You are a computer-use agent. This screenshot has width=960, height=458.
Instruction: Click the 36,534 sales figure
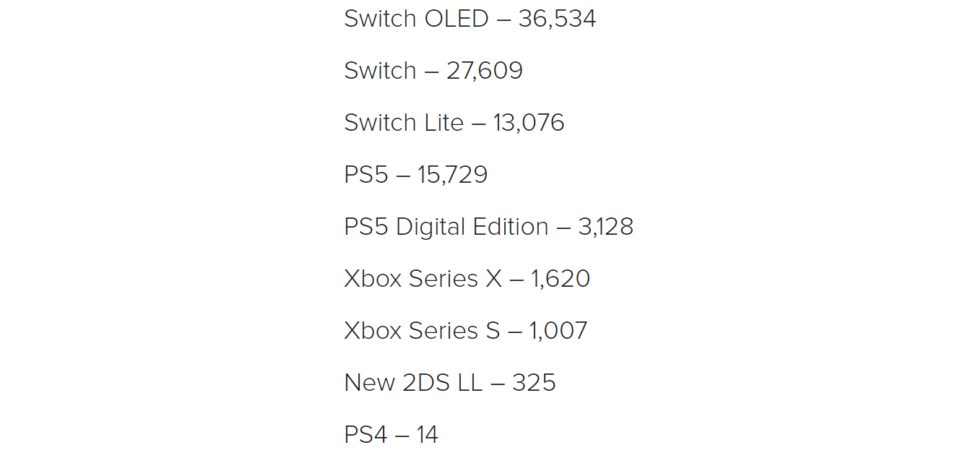(x=557, y=19)
